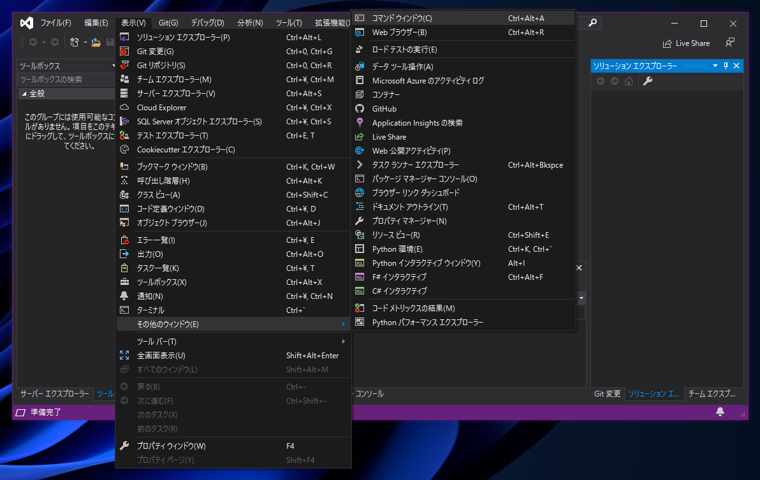The height and width of the screenshot is (480, 760).
Task: Click the home icon in Solution Explorer toolbar
Action: [x=629, y=81]
